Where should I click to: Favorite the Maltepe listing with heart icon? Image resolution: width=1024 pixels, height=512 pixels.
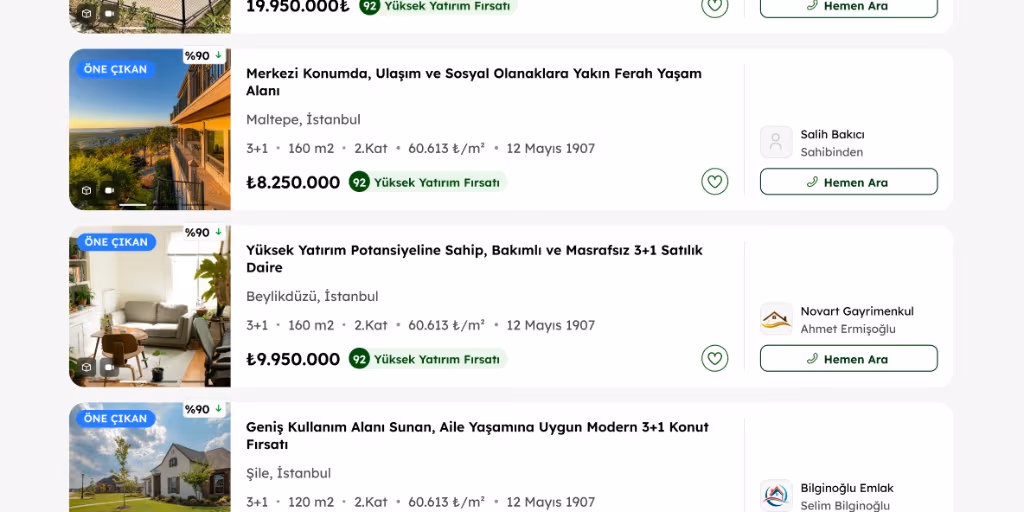click(714, 182)
